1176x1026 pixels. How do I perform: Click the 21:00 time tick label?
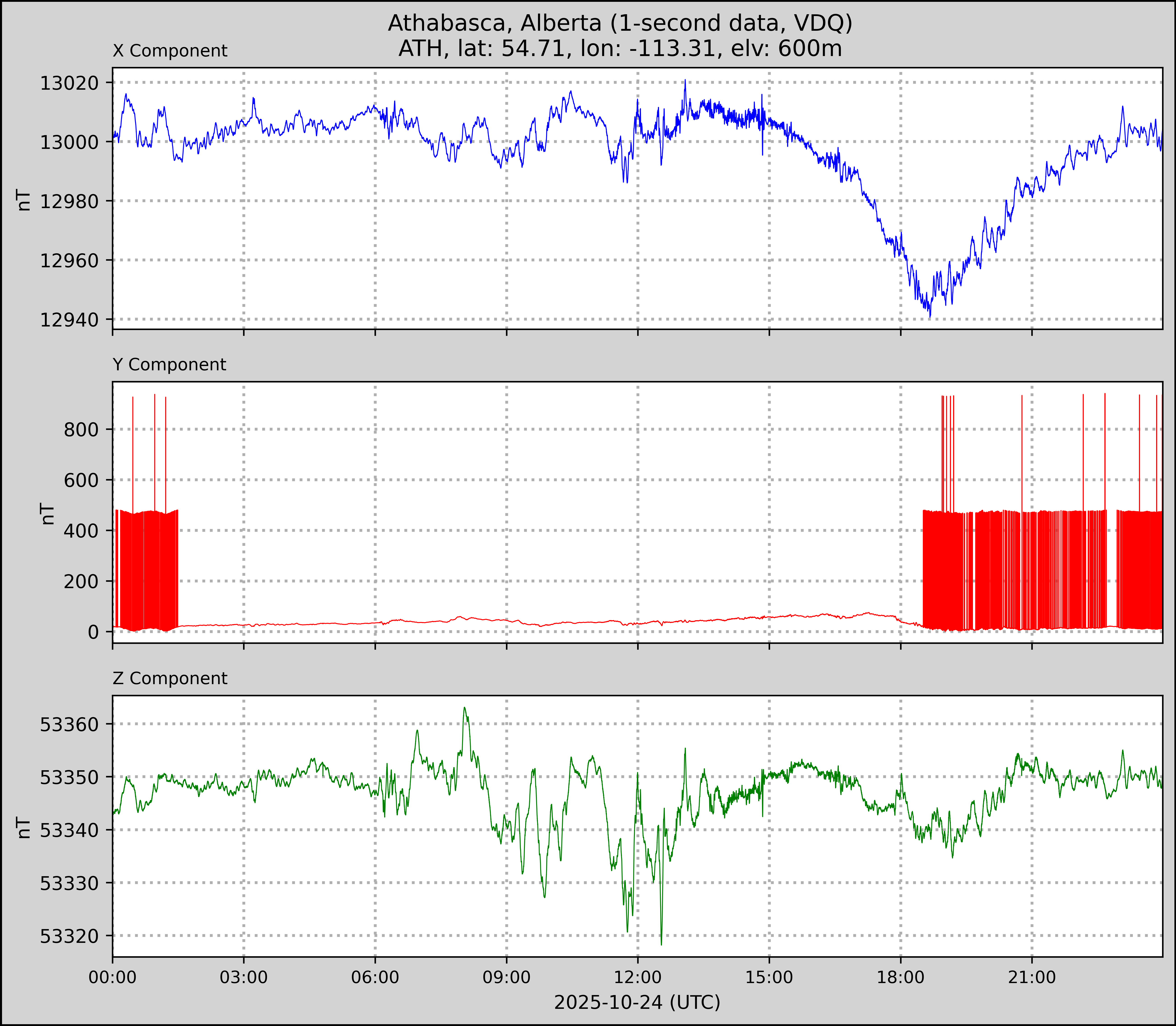tap(1032, 977)
